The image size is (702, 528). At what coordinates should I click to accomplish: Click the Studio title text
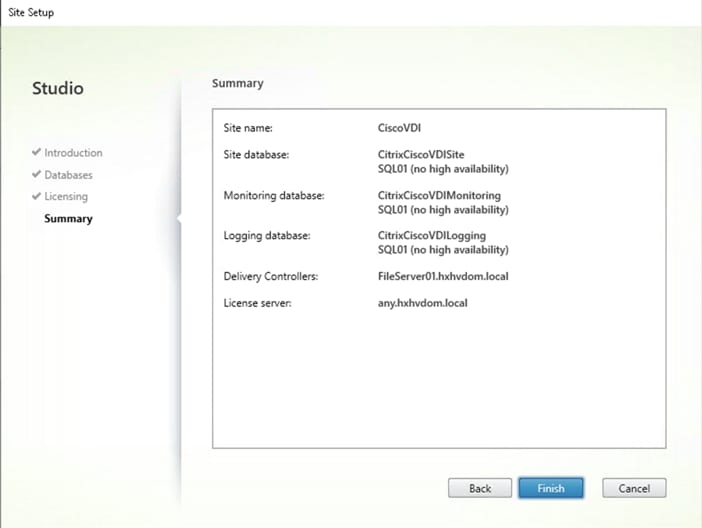[58, 88]
